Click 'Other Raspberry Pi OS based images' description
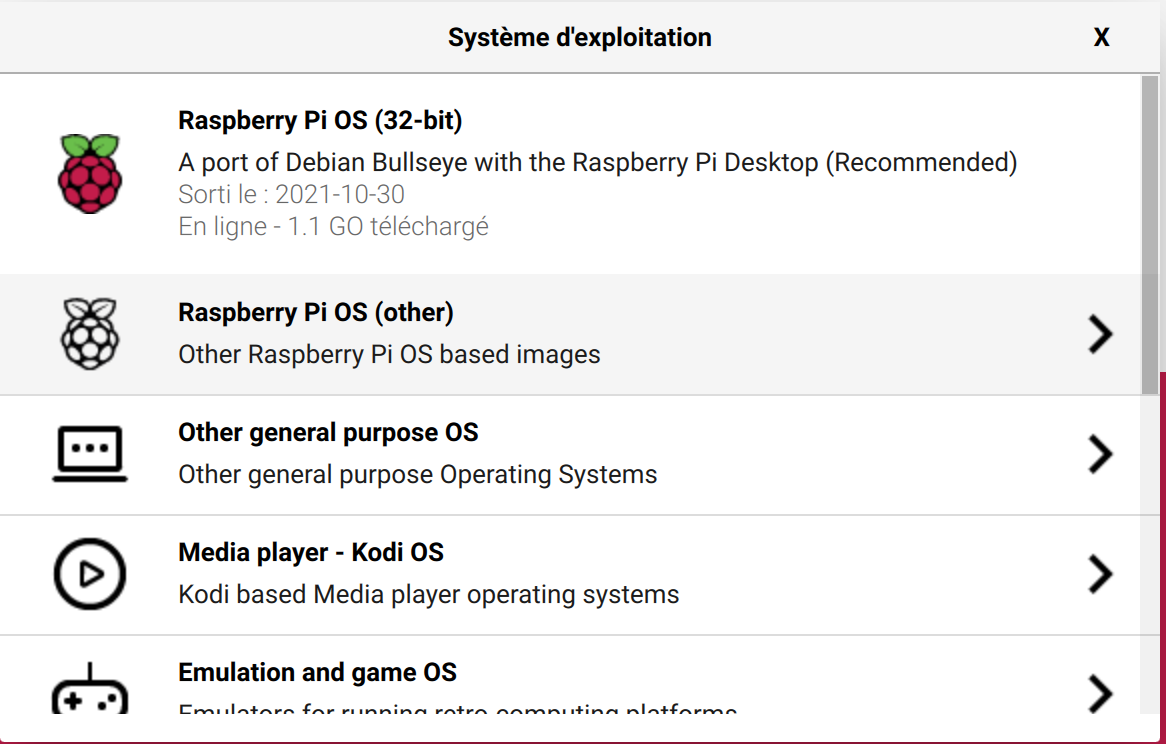Screen dimensions: 1166x744 [x=389, y=355]
